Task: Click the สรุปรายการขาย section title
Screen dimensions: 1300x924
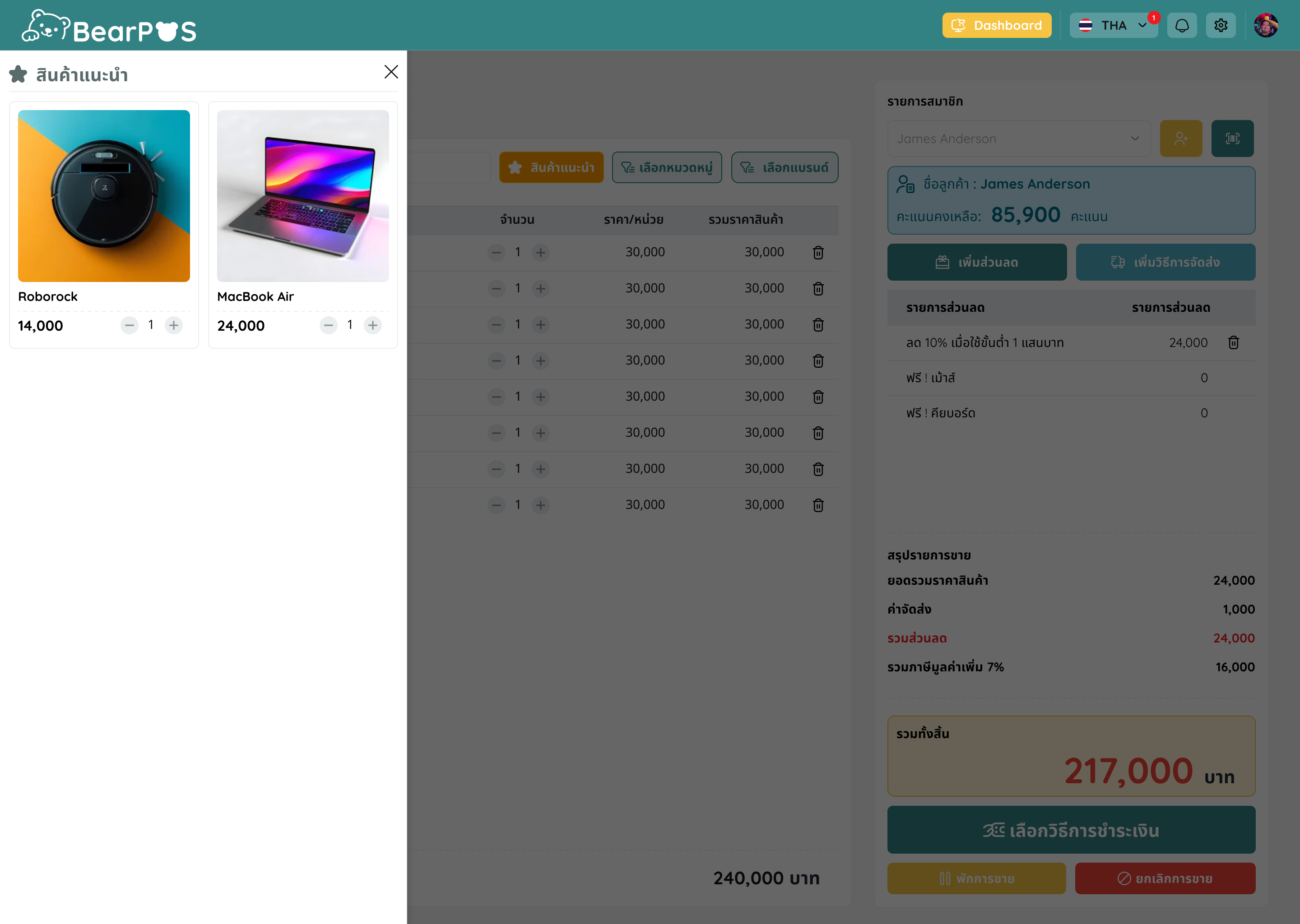Action: pyautogui.click(x=929, y=555)
